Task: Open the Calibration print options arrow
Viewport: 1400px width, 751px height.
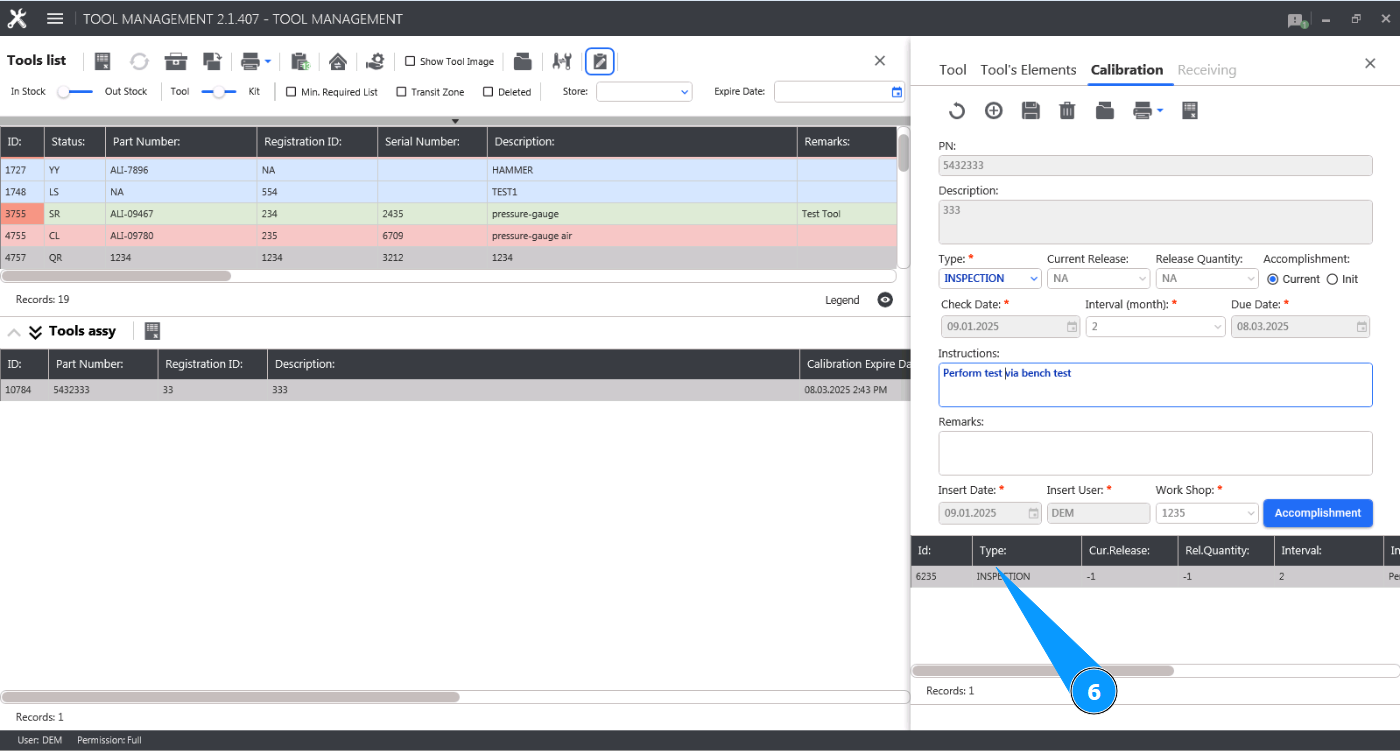Action: click(x=1159, y=111)
